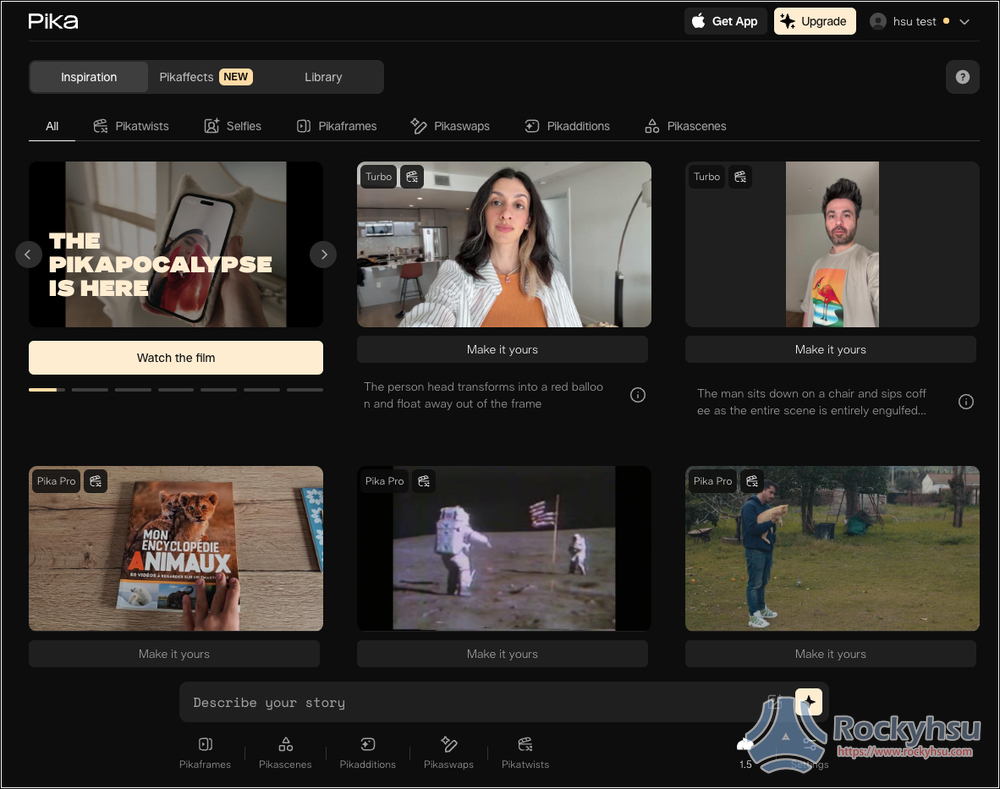Click Pika Pro badge on animal book card
1000x789 pixels.
coord(56,481)
